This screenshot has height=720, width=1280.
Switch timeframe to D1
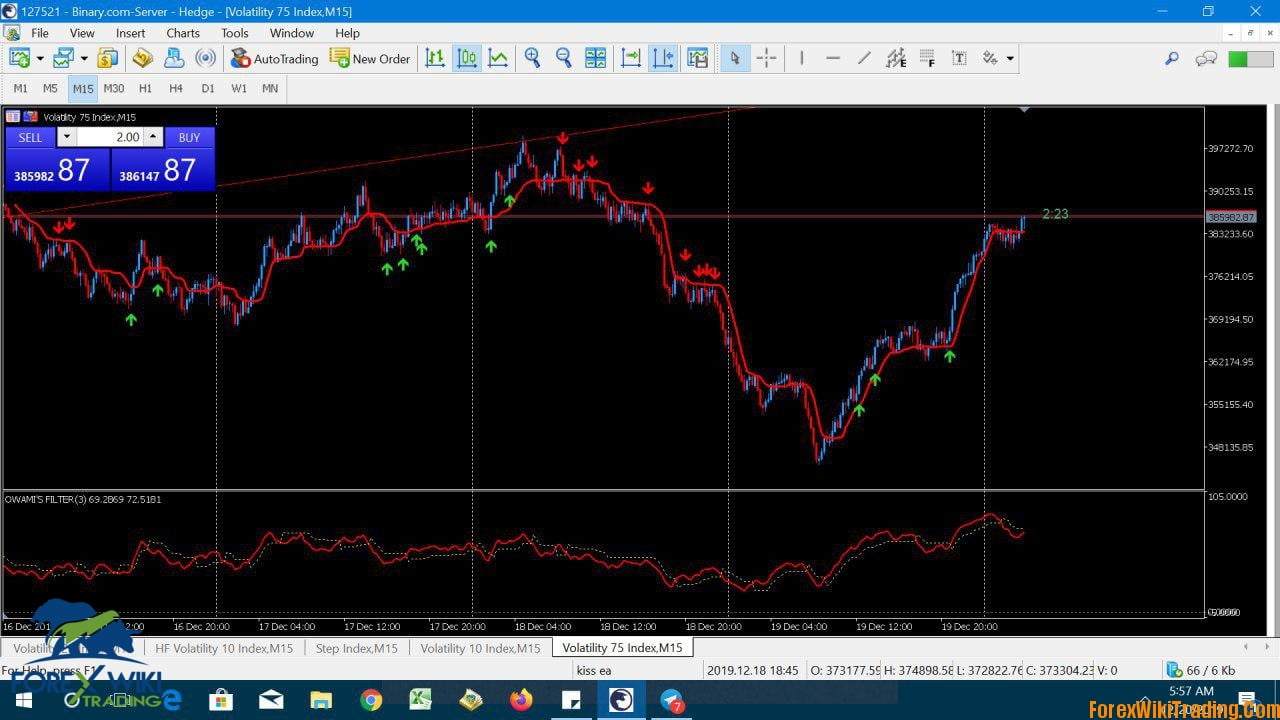(x=208, y=88)
